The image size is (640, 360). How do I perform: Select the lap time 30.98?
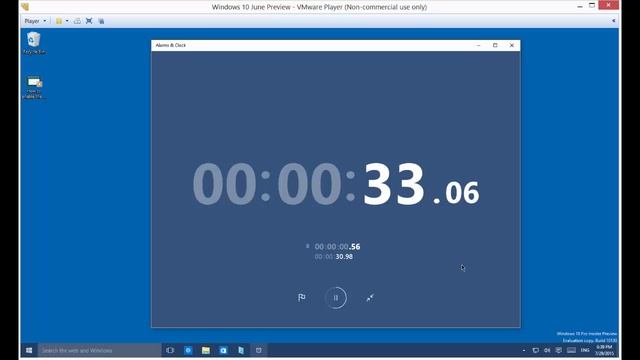click(334, 256)
